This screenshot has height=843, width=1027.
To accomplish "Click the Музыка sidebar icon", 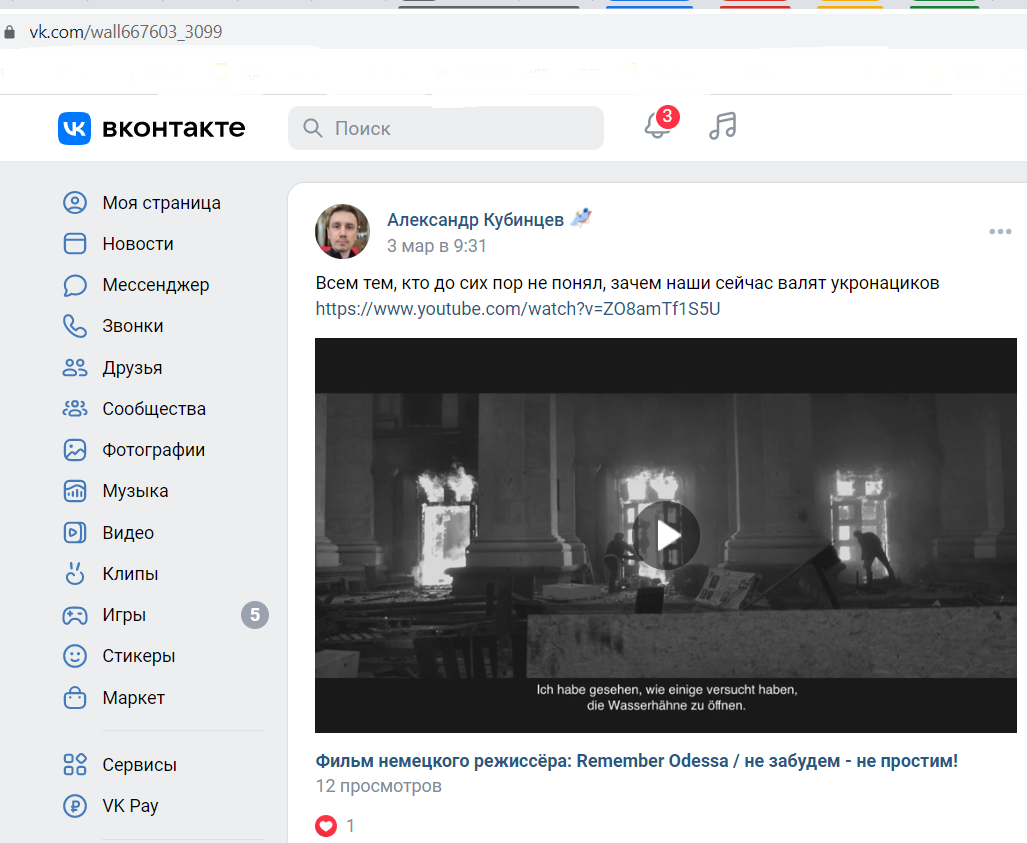I will coord(75,491).
